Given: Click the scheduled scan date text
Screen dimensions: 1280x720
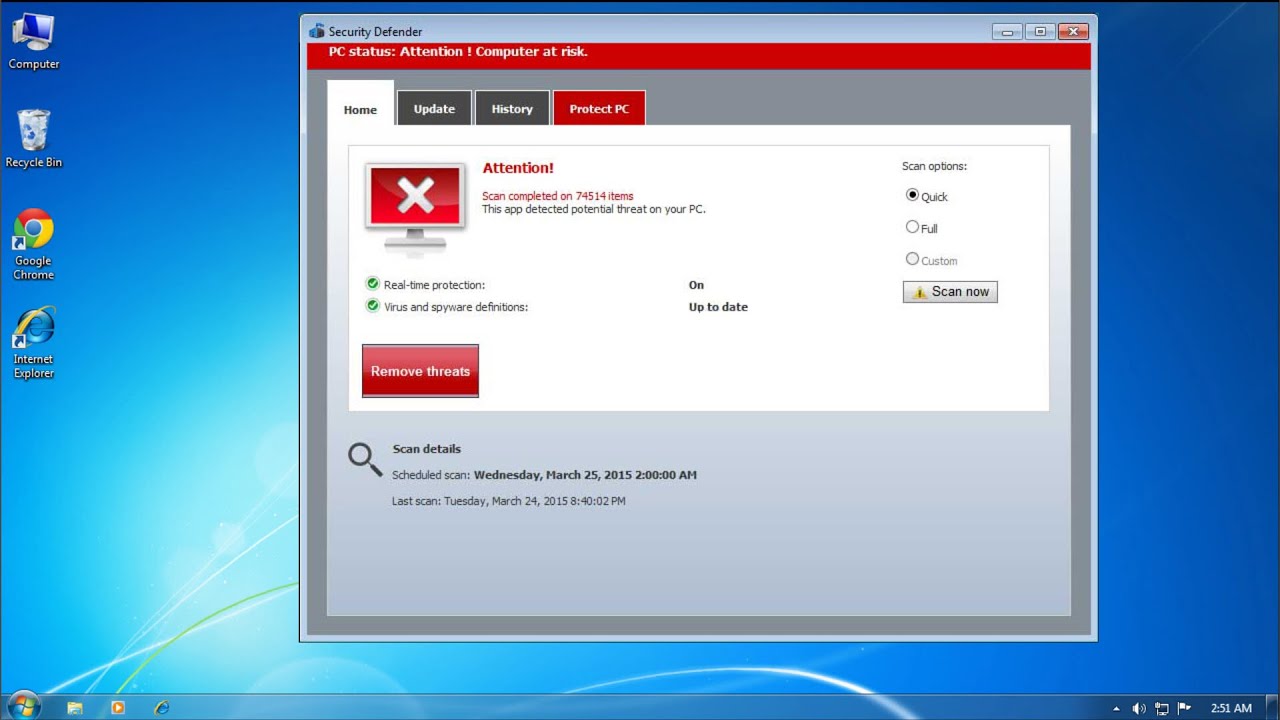Looking at the screenshot, I should click(585, 475).
